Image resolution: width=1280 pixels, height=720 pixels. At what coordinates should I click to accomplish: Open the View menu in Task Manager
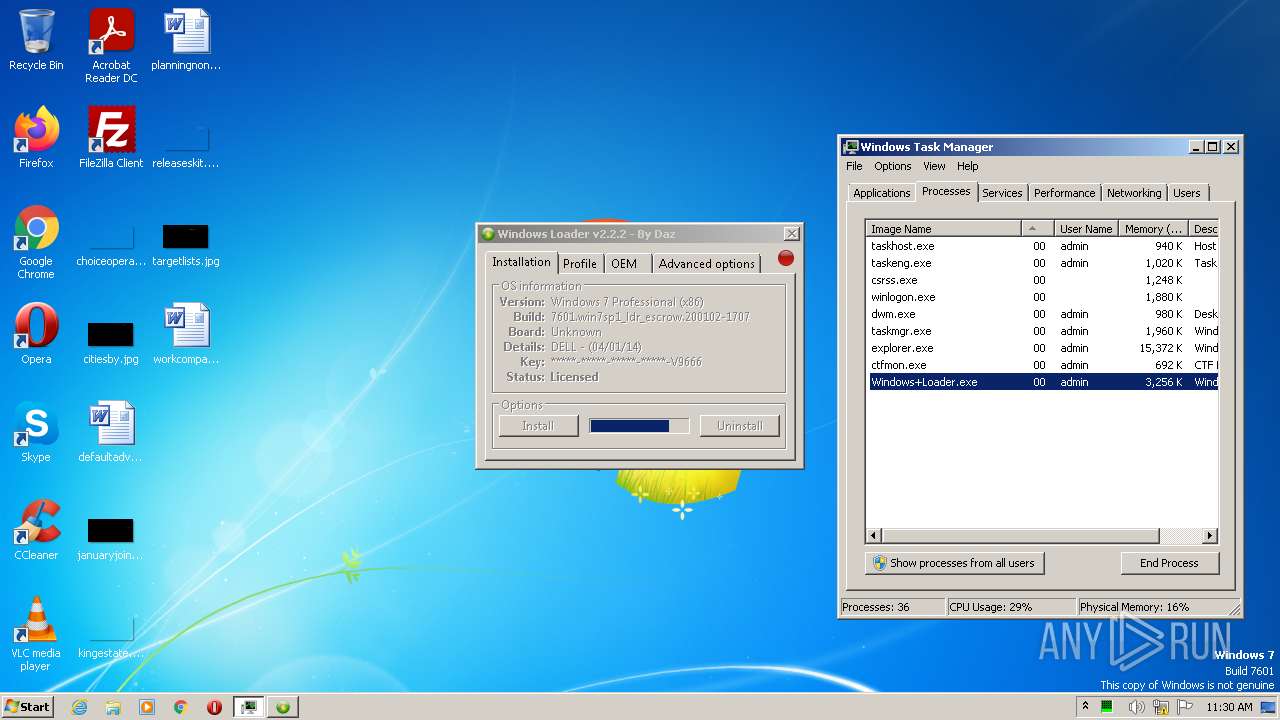[x=934, y=166]
